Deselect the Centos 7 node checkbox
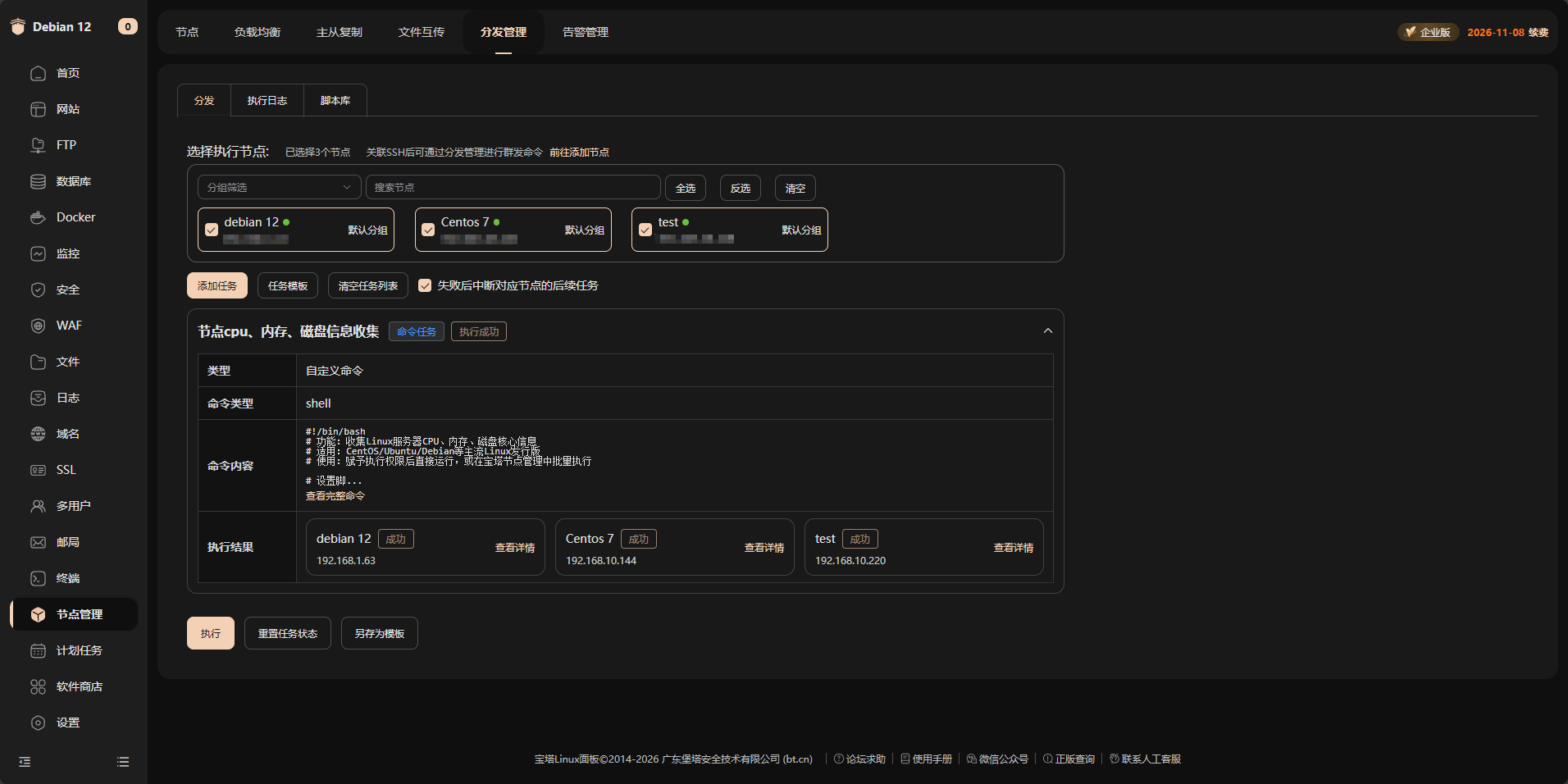This screenshot has width=1568, height=784. point(428,230)
